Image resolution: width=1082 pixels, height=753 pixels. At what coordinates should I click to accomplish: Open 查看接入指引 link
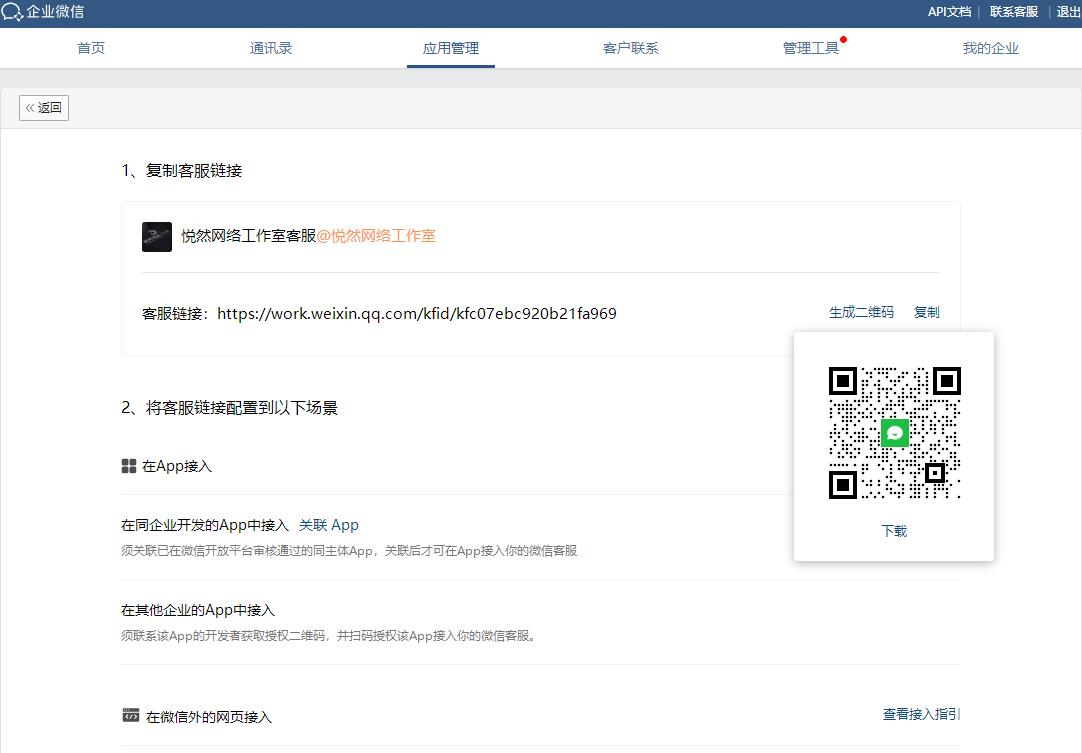(921, 714)
